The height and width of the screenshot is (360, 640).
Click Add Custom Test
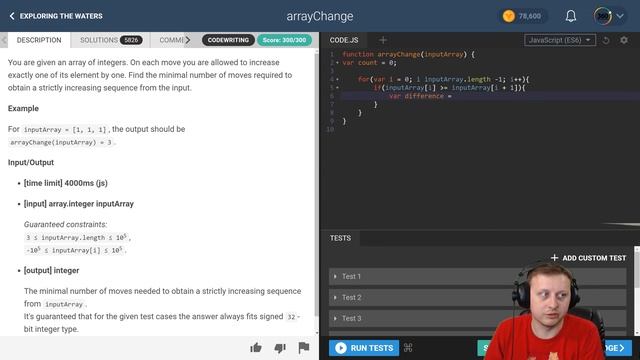point(588,258)
